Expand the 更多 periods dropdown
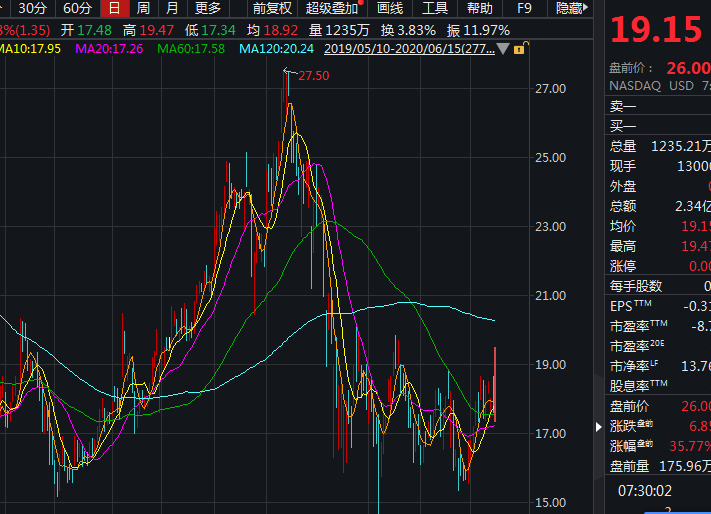 pyautogui.click(x=208, y=8)
